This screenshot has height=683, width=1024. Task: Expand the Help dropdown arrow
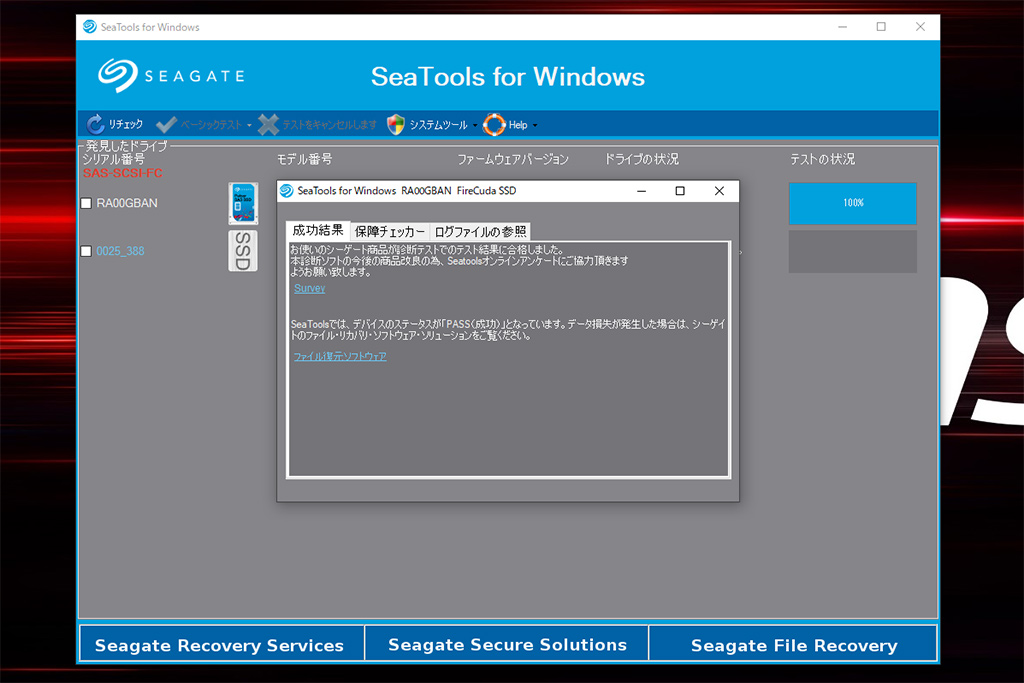535,125
